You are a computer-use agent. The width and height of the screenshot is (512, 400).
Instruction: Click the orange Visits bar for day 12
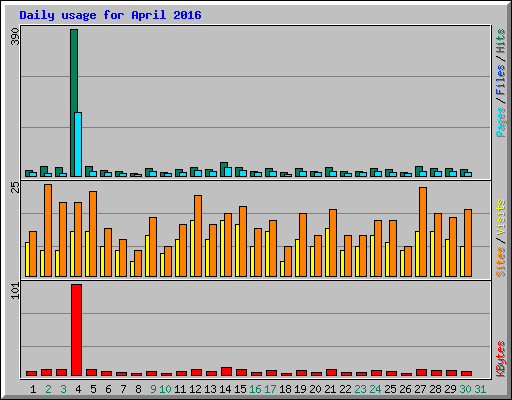click(x=198, y=236)
